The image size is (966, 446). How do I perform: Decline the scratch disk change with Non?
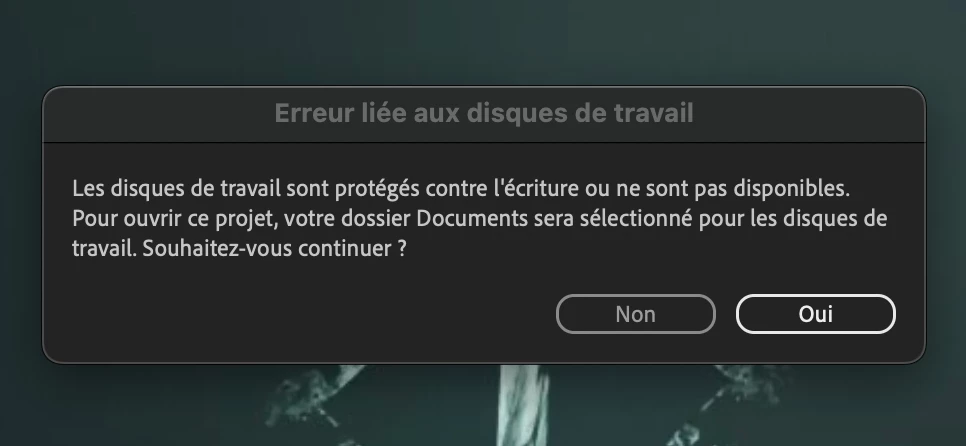pos(636,314)
